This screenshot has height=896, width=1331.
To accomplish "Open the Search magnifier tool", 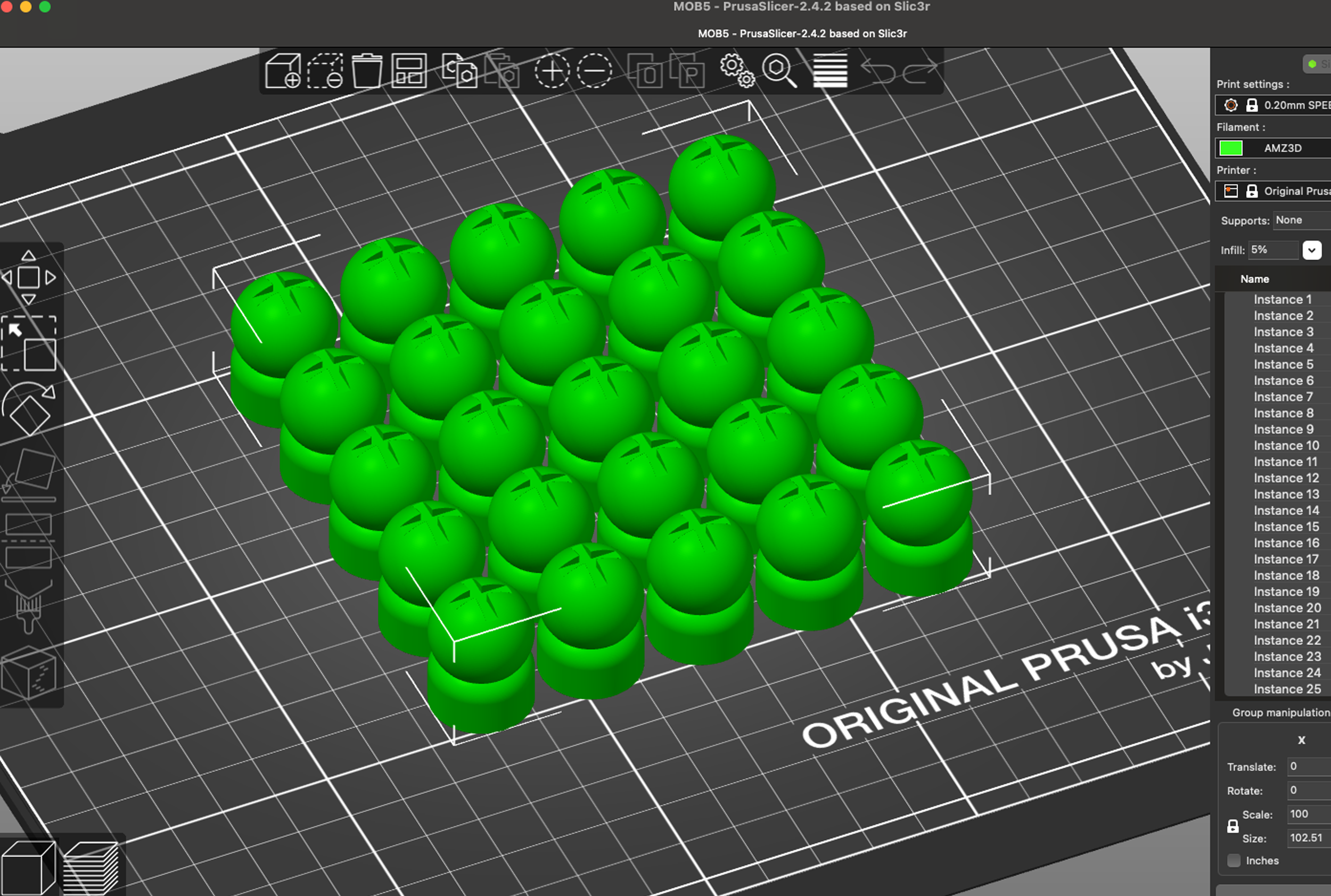I will pyautogui.click(x=779, y=71).
